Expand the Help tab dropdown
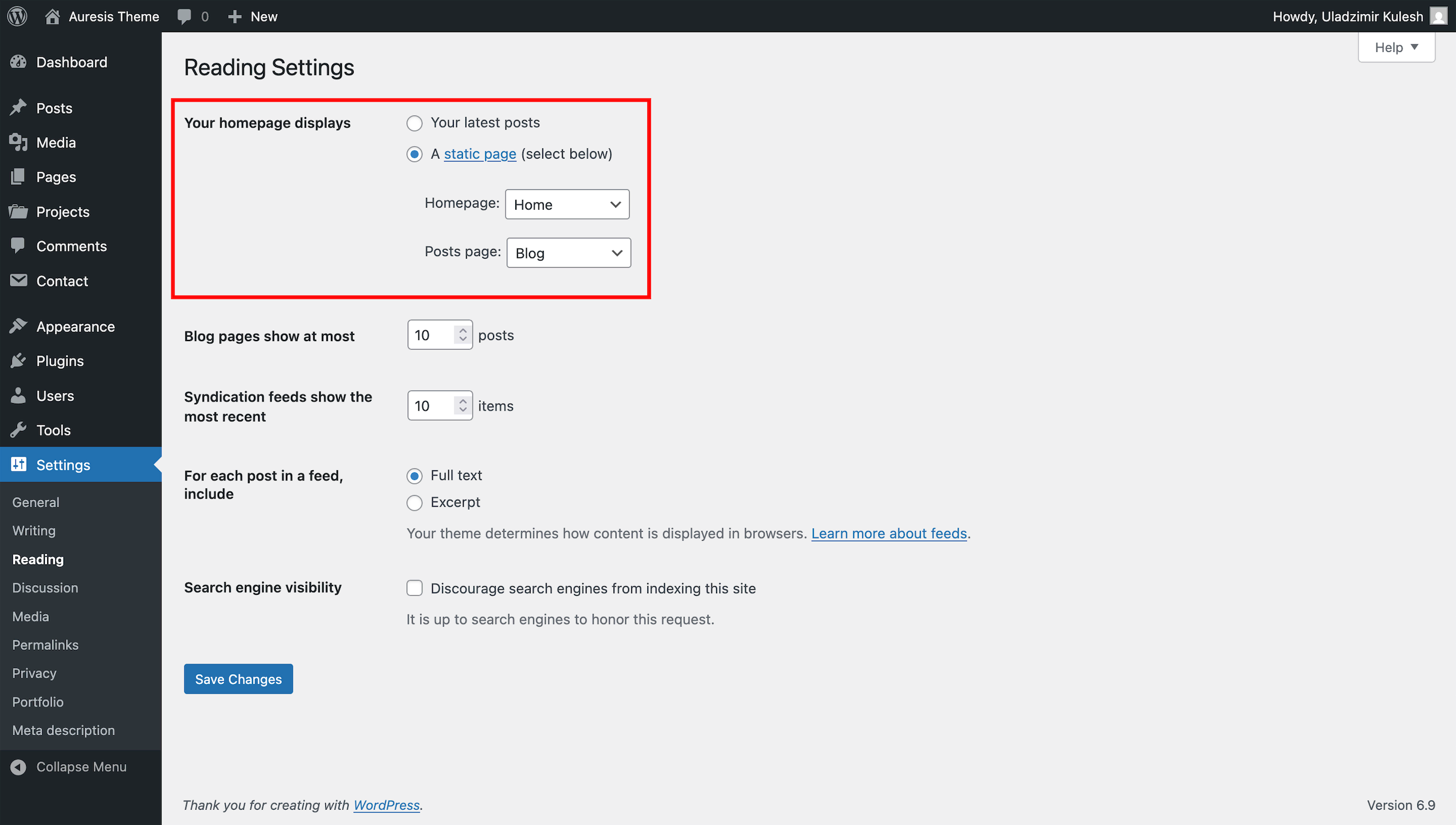 (1396, 47)
